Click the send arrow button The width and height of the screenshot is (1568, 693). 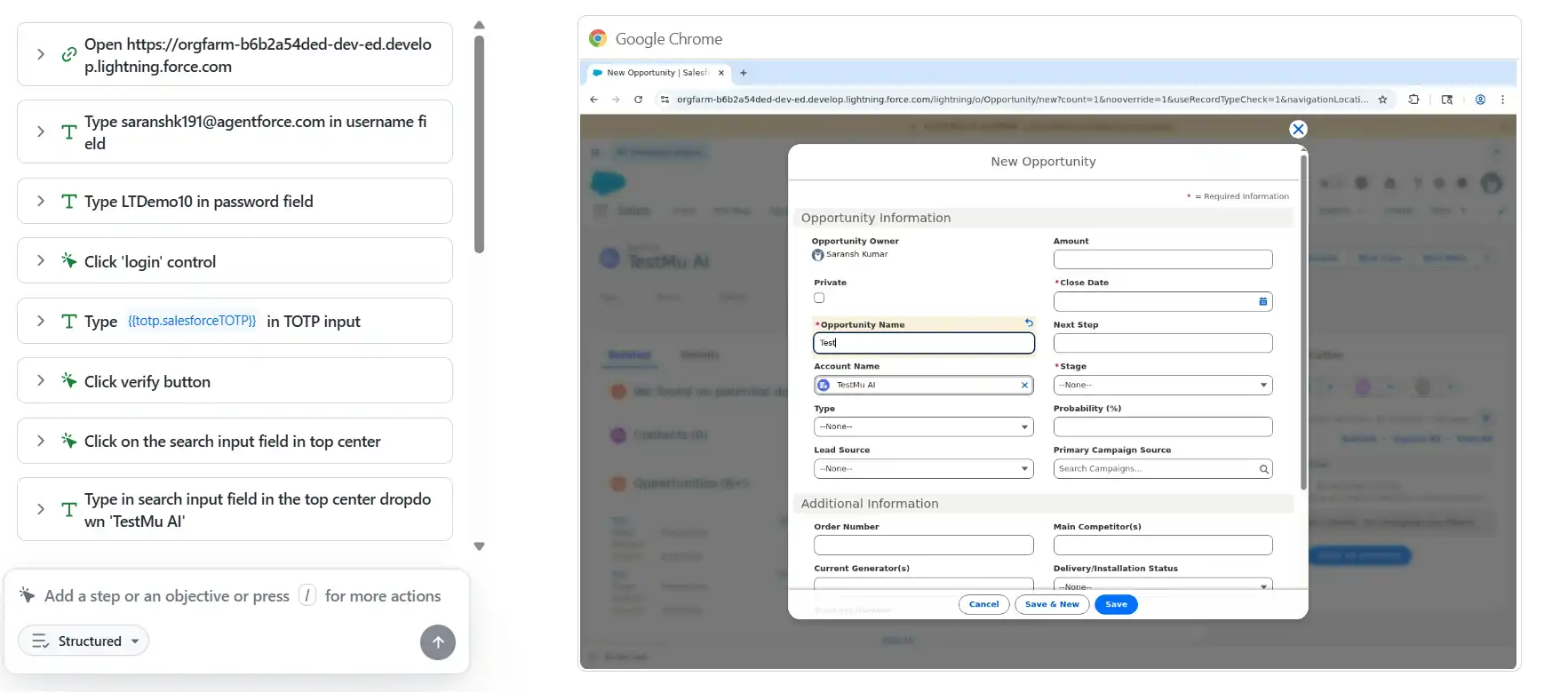pyautogui.click(x=438, y=642)
